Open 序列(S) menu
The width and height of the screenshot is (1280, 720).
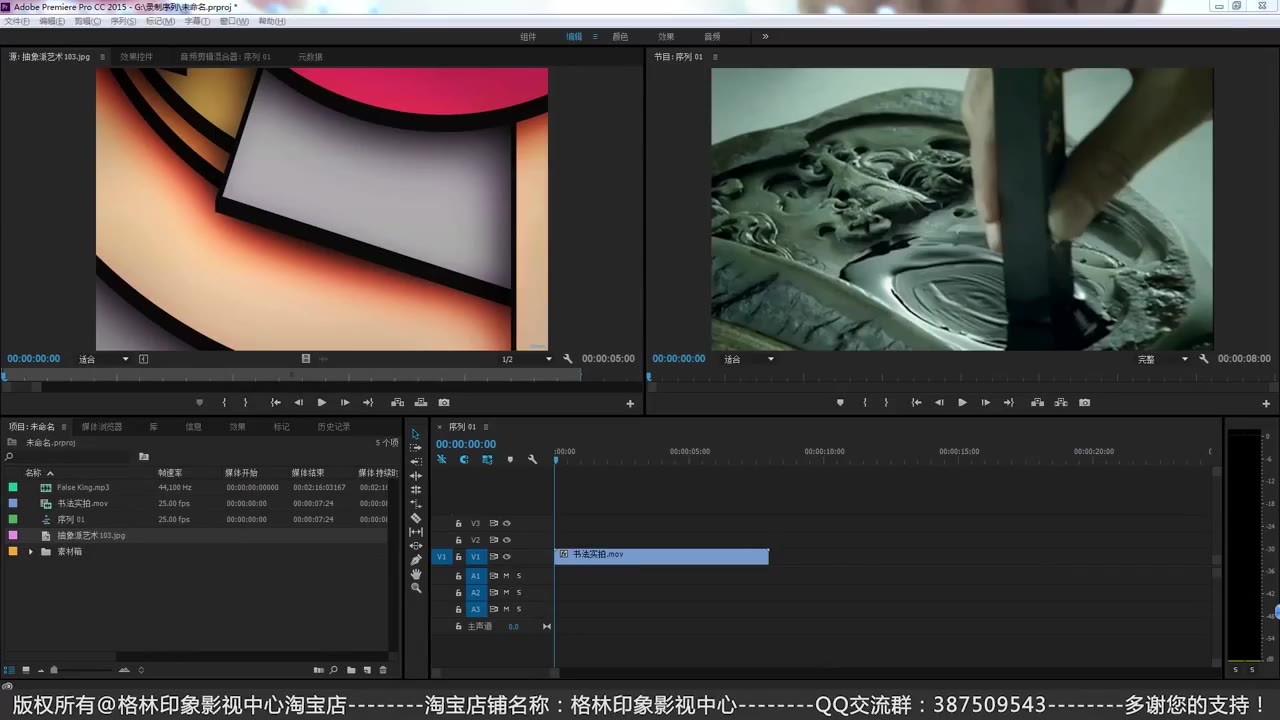[x=123, y=21]
